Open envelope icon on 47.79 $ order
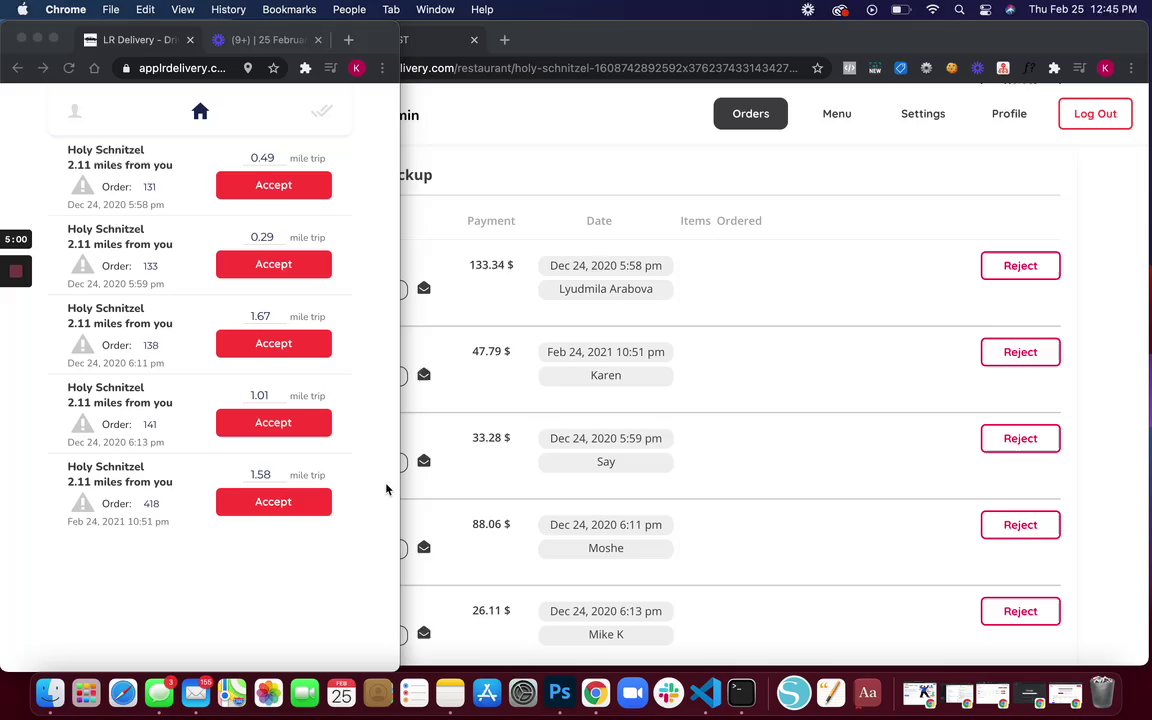The image size is (1152, 720). coord(424,375)
